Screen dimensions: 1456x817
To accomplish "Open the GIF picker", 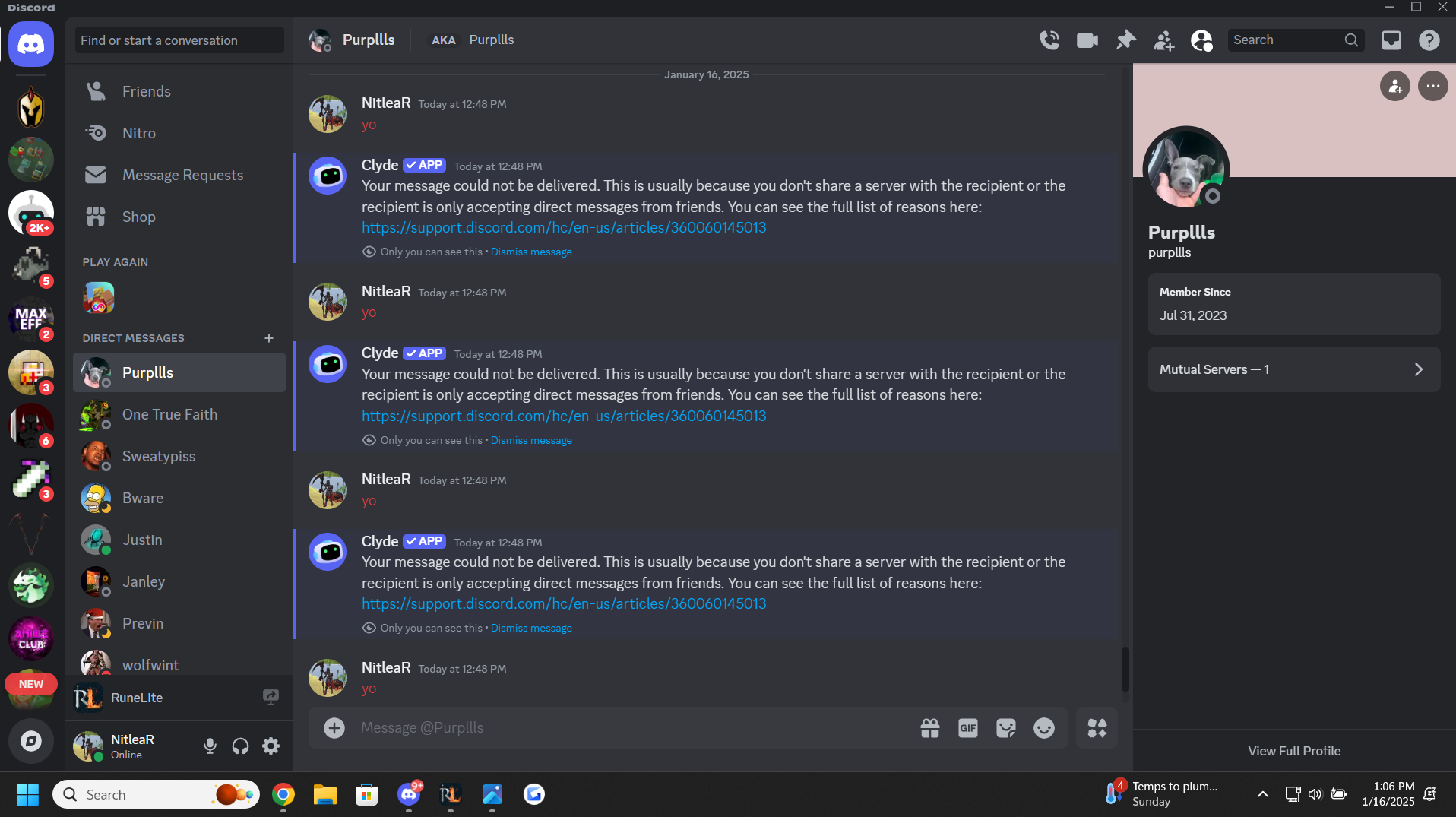I will point(968,728).
